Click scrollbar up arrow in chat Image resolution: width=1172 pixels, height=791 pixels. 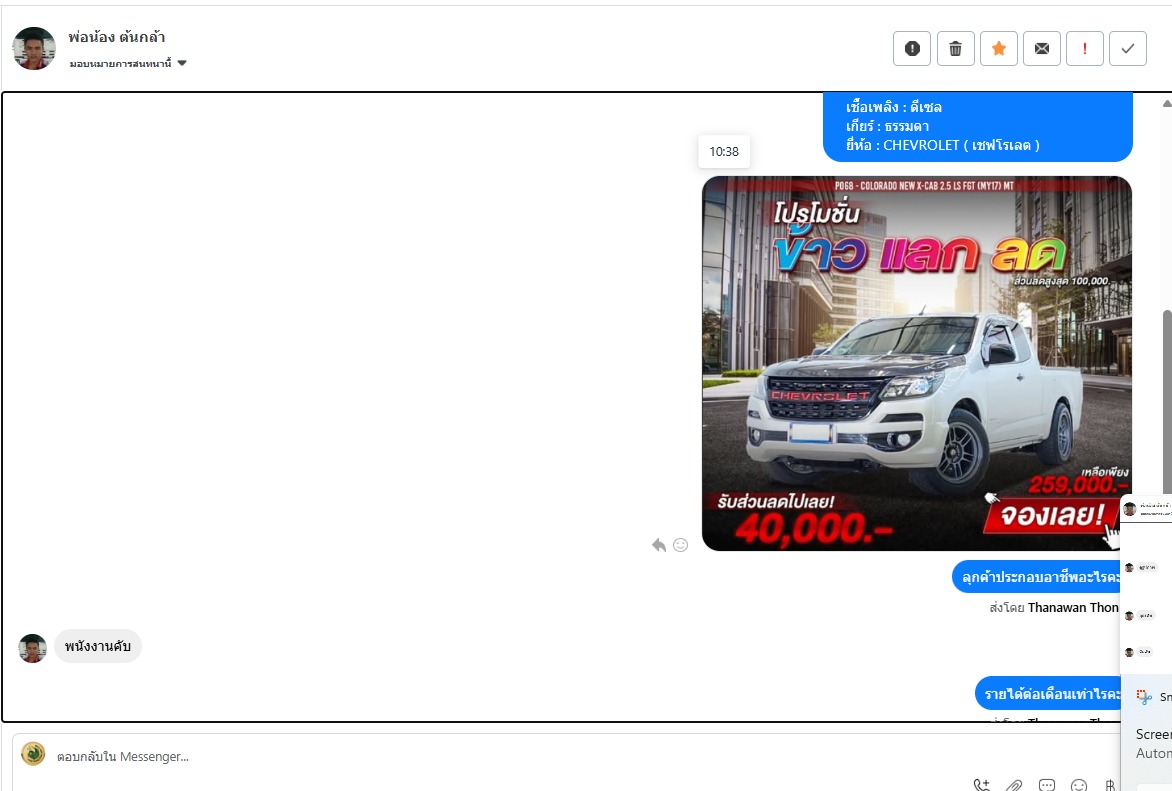[x=1167, y=103]
